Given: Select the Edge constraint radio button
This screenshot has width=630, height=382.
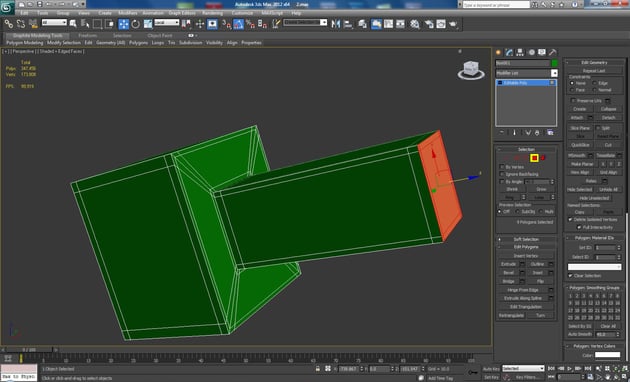Looking at the screenshot, I should [x=595, y=83].
